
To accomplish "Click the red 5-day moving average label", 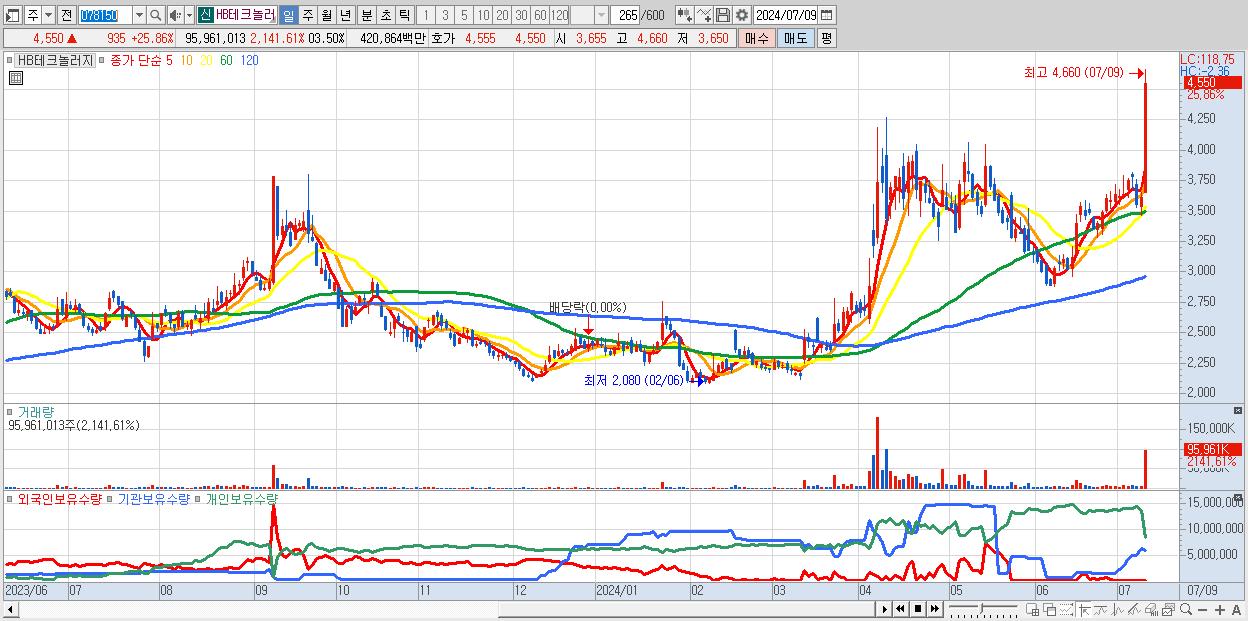I will click(169, 60).
